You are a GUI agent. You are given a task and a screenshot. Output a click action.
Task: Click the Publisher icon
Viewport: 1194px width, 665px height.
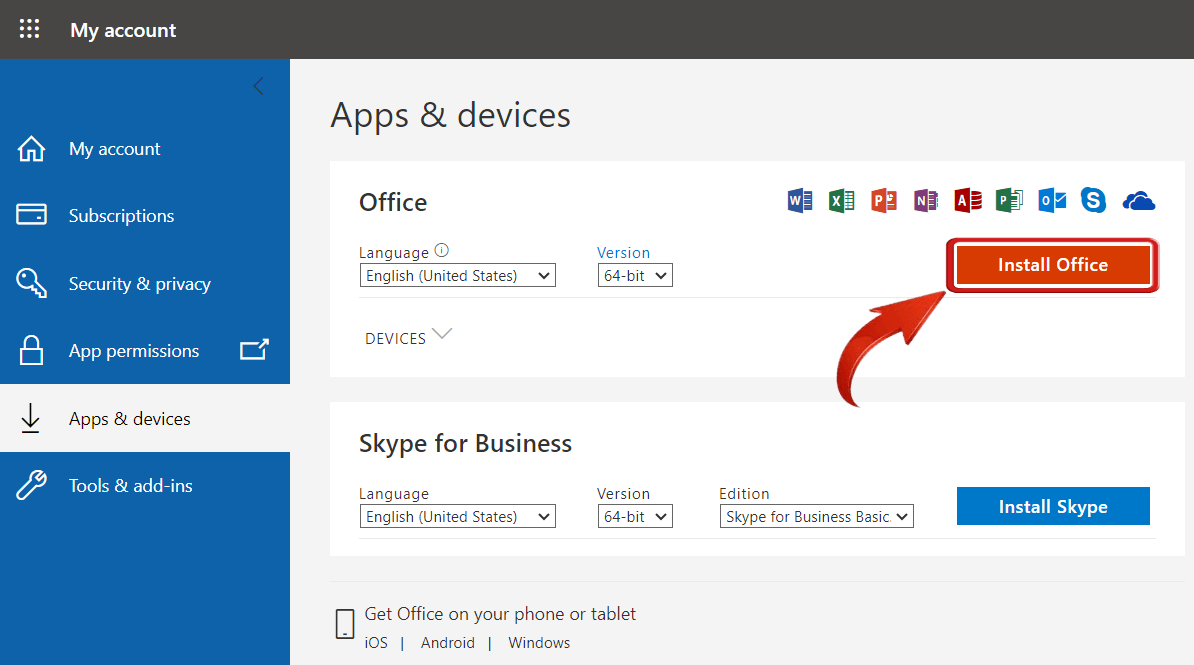(1009, 200)
